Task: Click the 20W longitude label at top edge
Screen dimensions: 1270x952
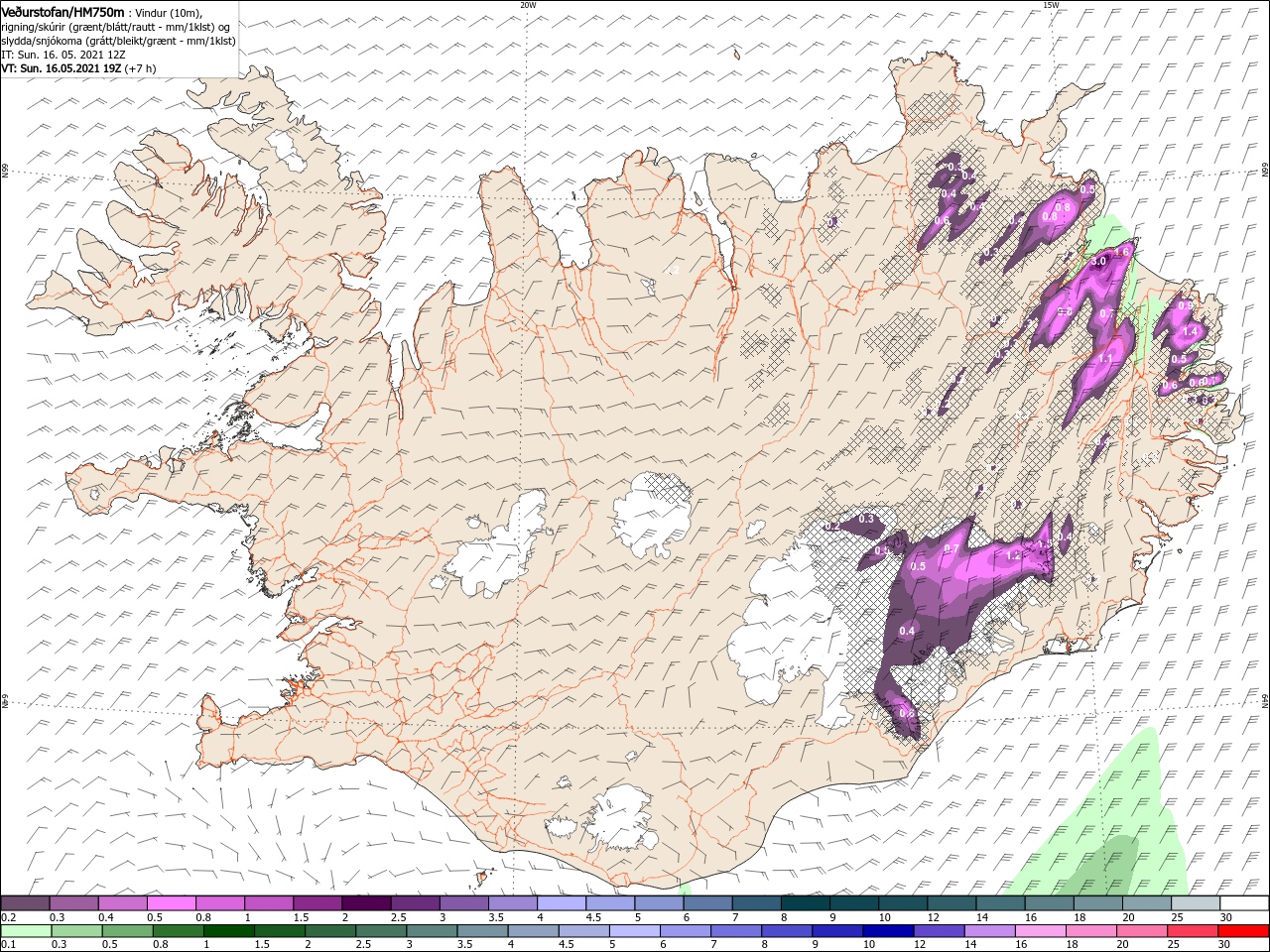Action: tap(528, 5)
